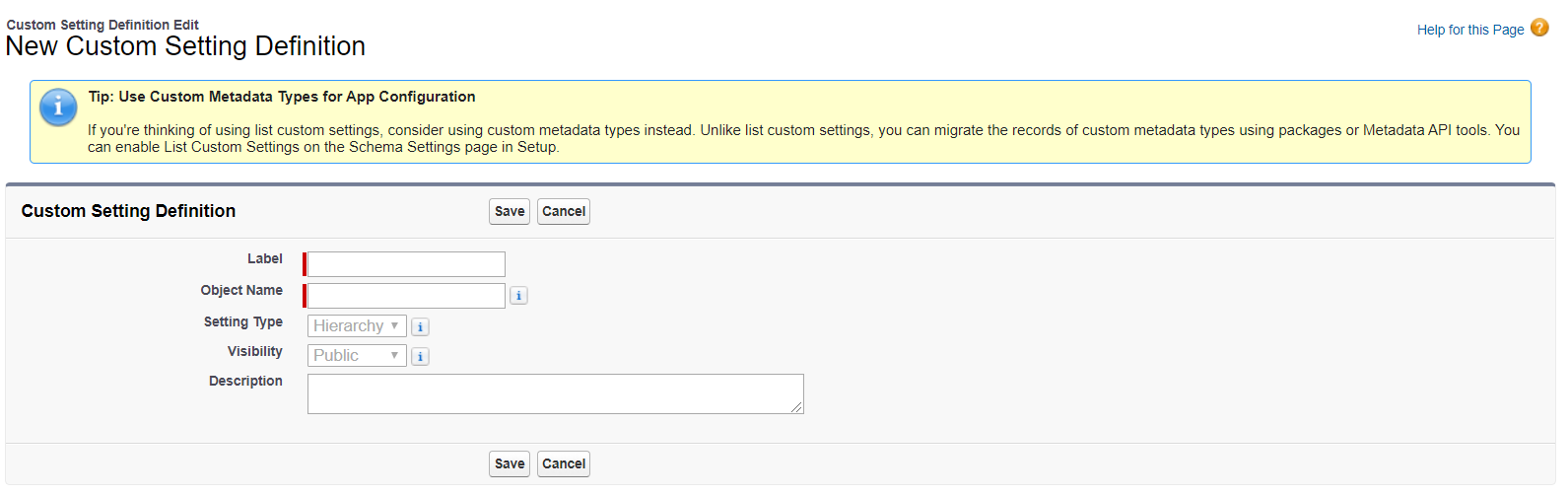Screen dimensions: 1568x497
Task: Click the info icon next to Setting Type
Action: pos(420,326)
